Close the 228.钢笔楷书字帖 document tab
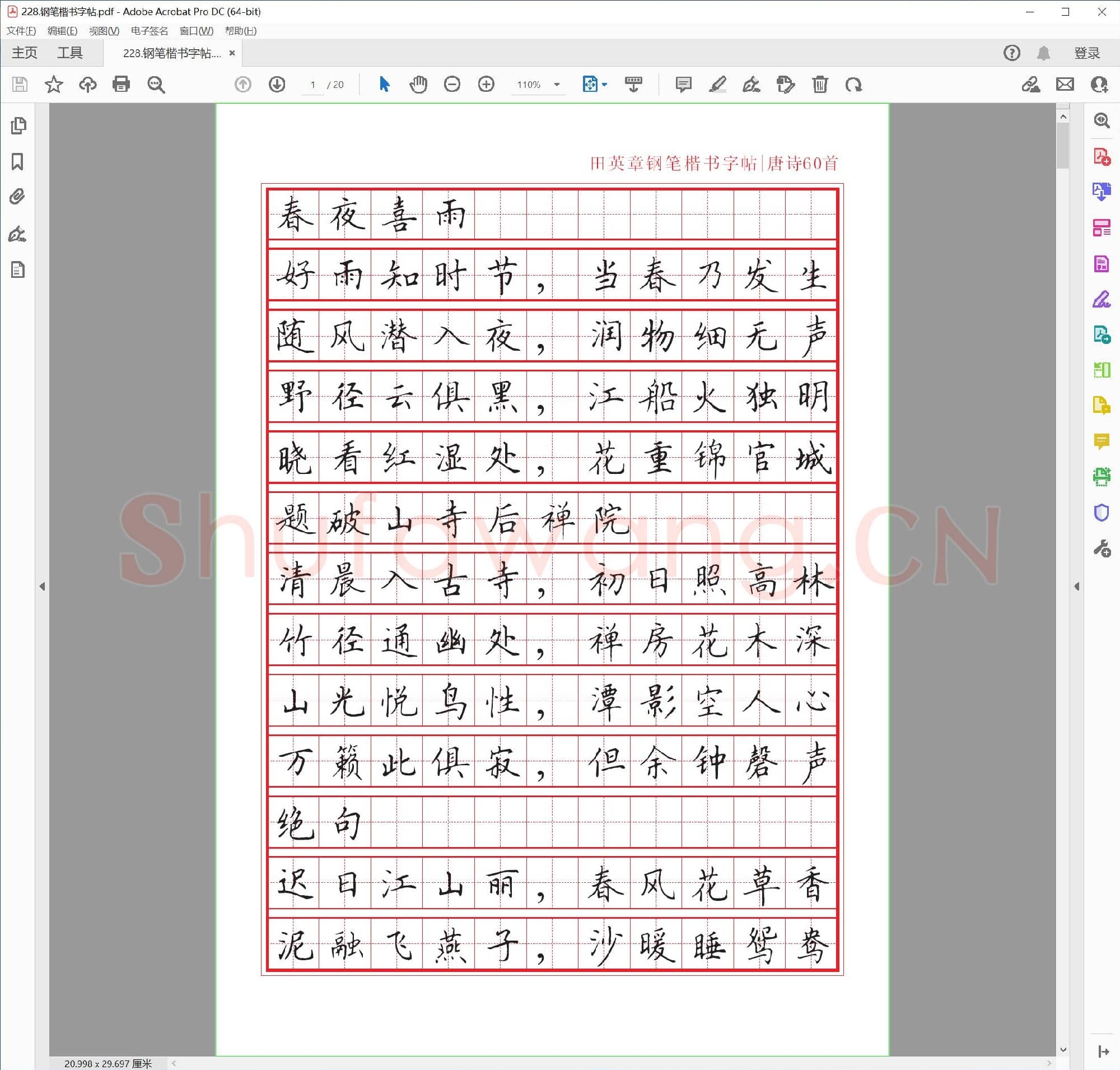This screenshot has height=1070, width=1120. pos(232,53)
